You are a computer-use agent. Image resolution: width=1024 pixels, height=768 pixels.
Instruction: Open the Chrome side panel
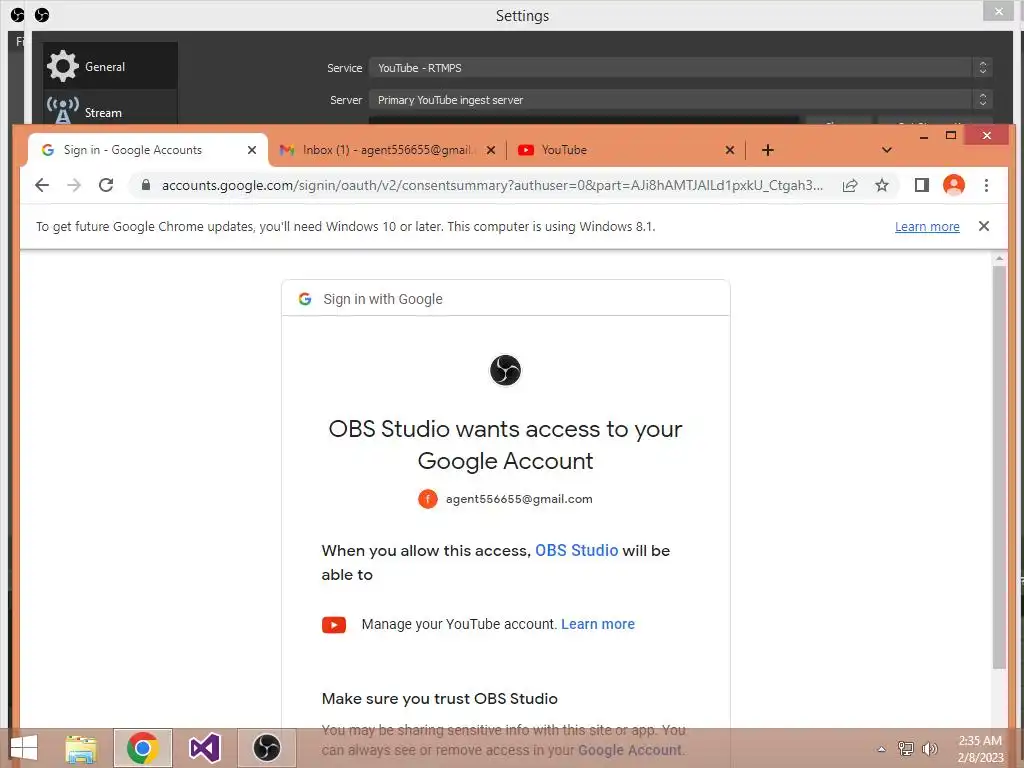point(921,185)
